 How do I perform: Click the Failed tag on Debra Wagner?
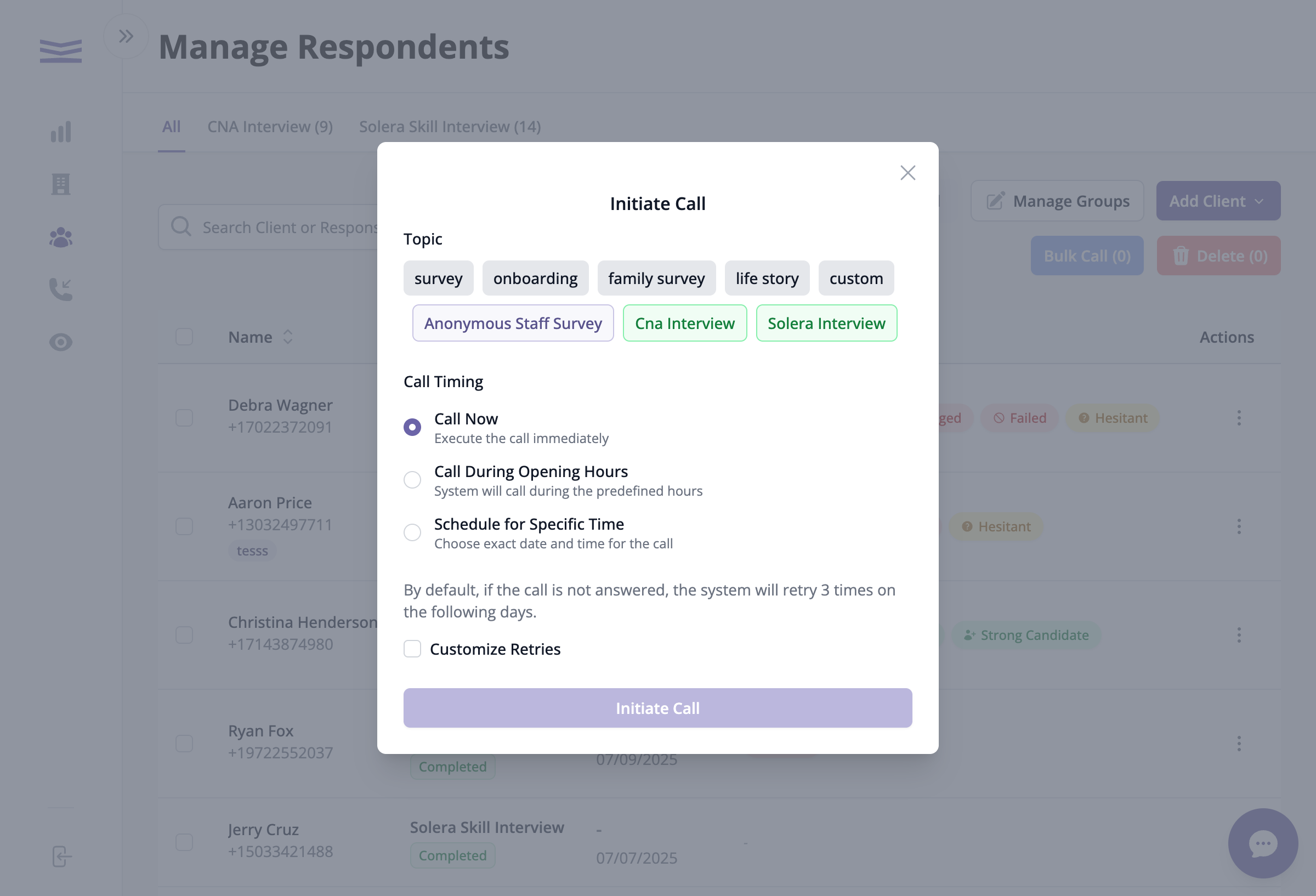tap(1019, 417)
